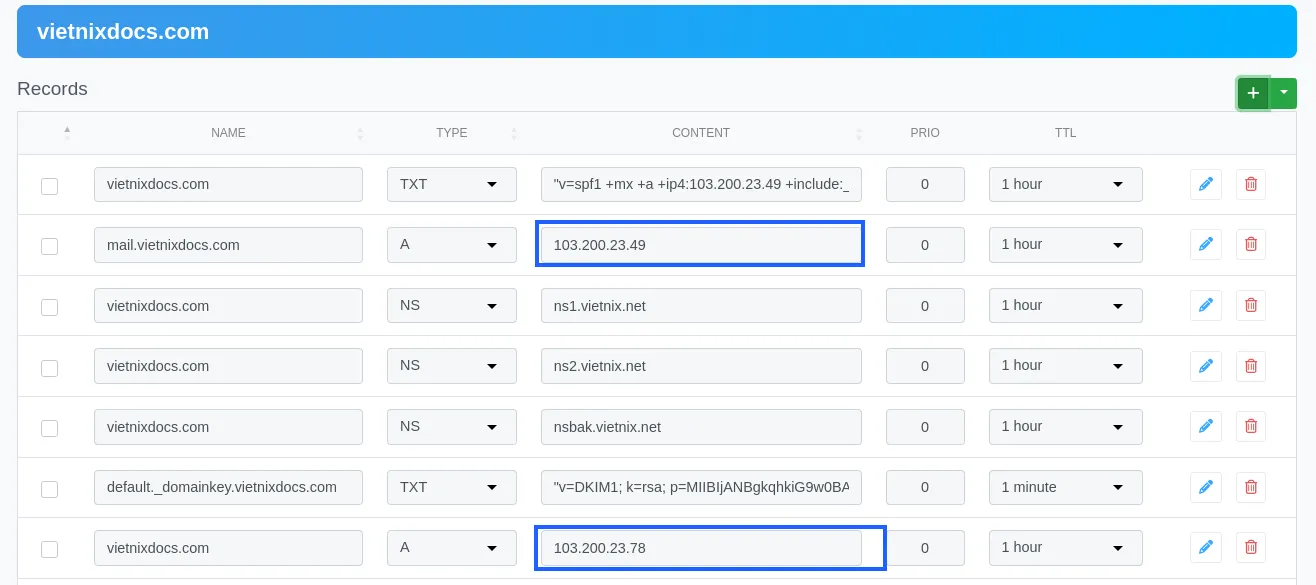The image size is (1316, 585).
Task: Click the 103.200.23.78 content field
Action: tap(701, 548)
